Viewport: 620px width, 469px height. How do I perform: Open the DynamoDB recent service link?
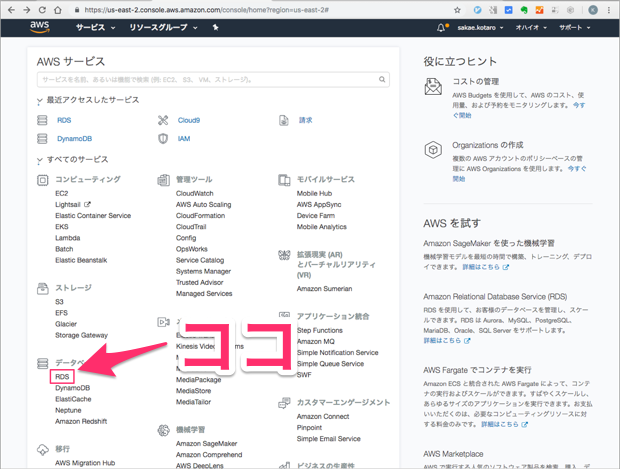point(74,139)
